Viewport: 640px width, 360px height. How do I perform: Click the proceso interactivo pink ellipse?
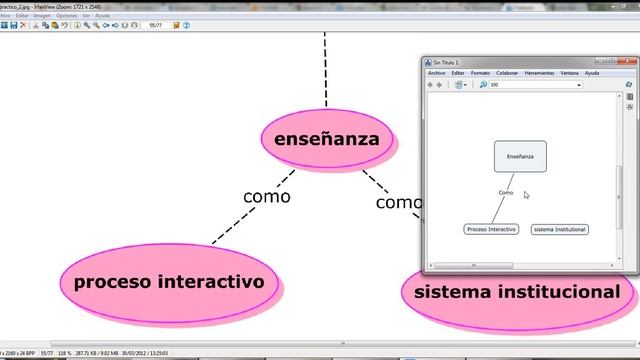click(169, 283)
